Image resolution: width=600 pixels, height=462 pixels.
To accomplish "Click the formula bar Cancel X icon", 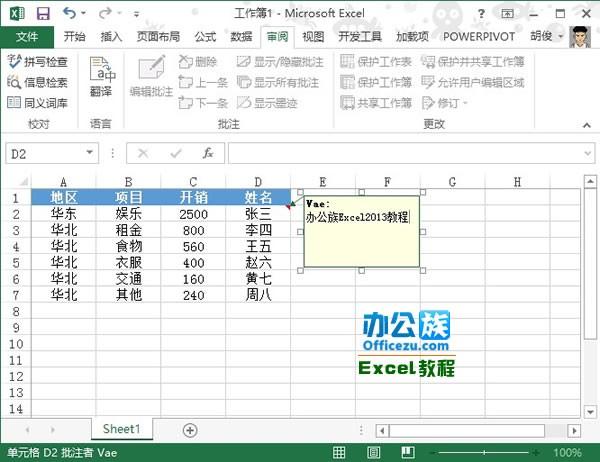I will (x=143, y=153).
